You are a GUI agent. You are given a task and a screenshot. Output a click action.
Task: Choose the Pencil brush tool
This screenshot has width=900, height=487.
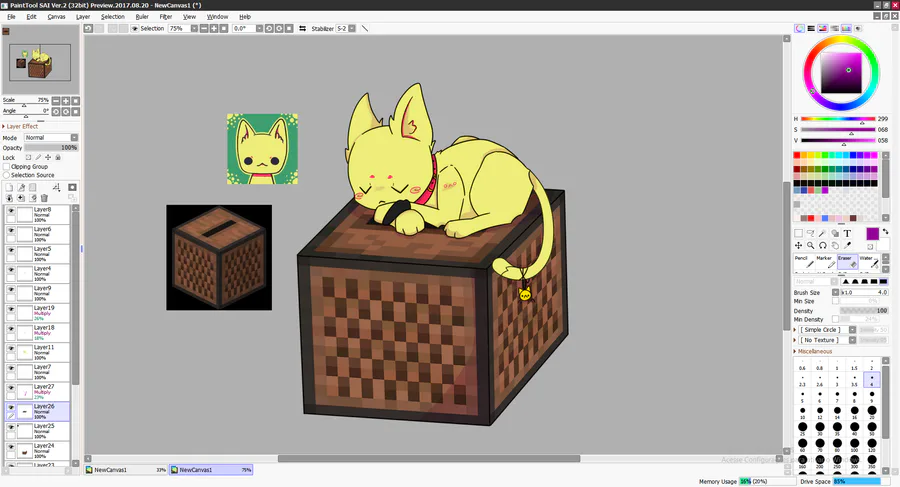804,262
